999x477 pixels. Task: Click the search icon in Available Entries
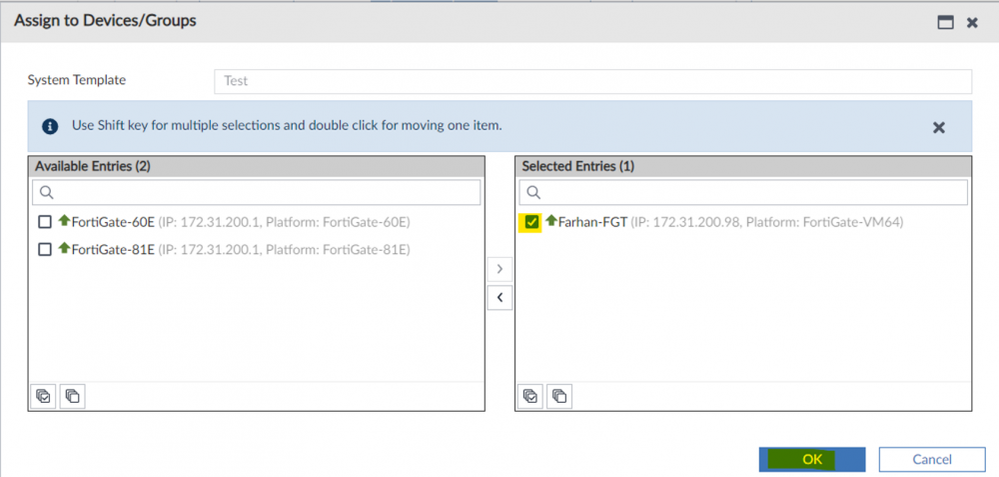point(46,192)
